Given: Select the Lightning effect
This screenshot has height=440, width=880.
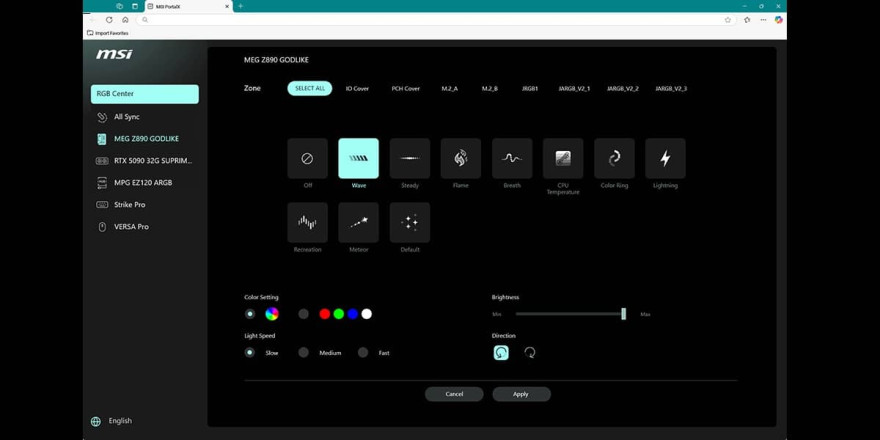Looking at the screenshot, I should [x=665, y=158].
